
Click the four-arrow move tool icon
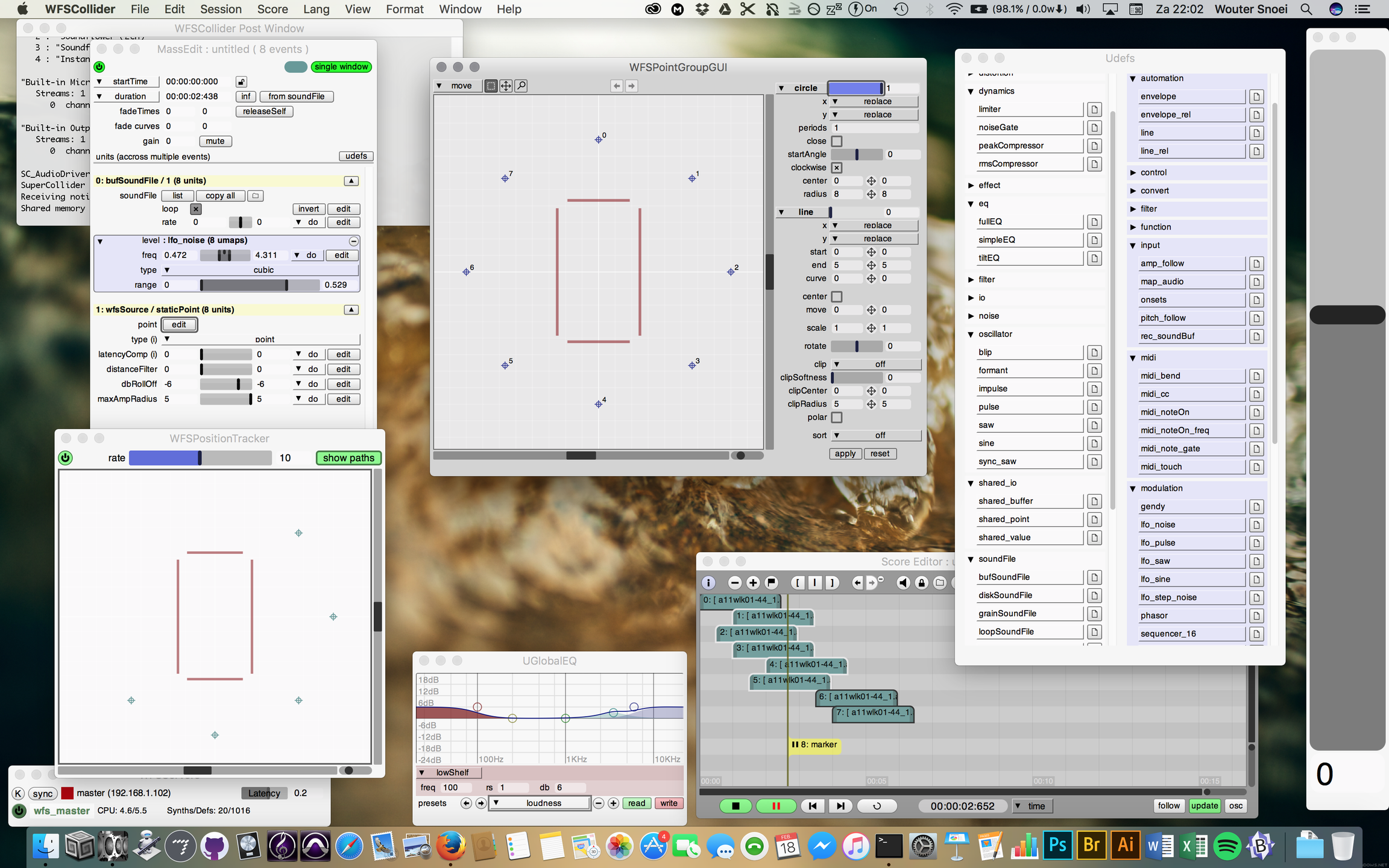(x=506, y=86)
